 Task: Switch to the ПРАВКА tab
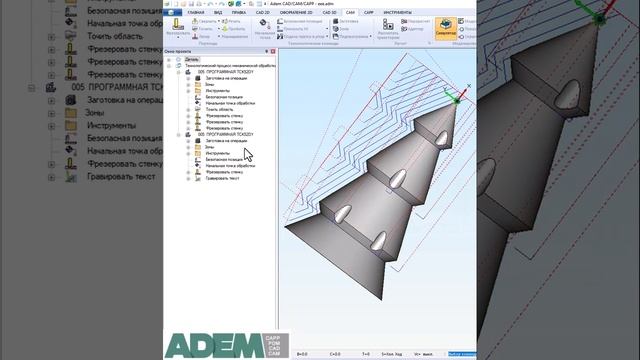[x=239, y=13]
